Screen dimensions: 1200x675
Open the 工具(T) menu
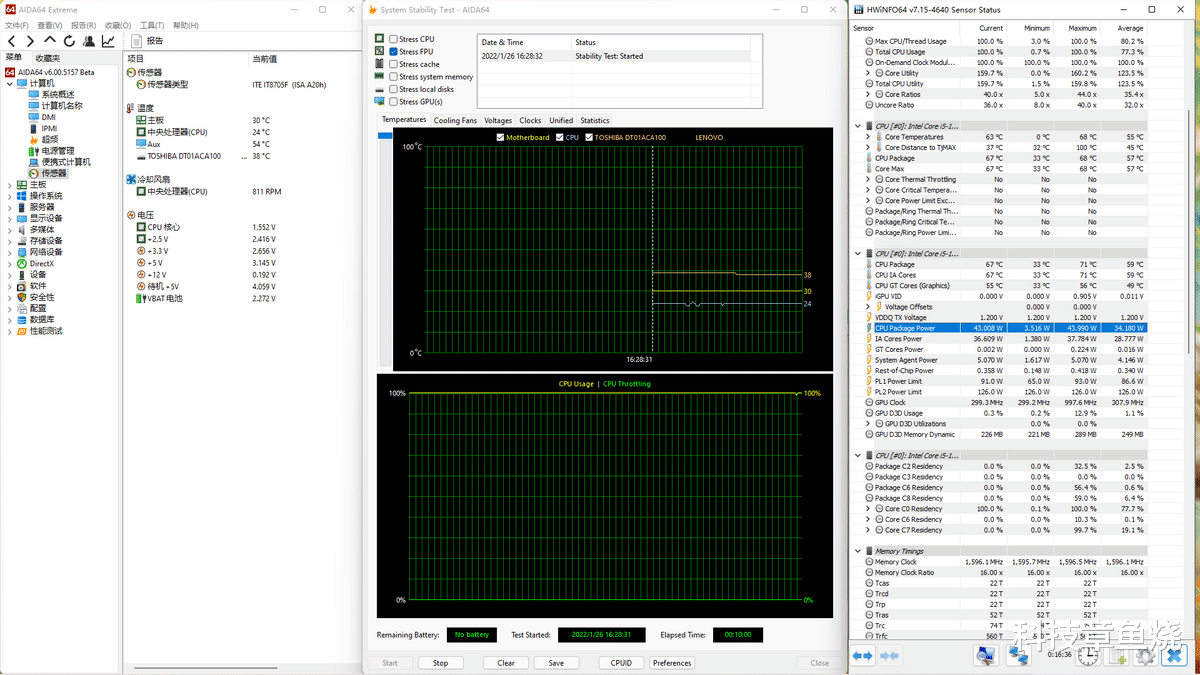152,25
